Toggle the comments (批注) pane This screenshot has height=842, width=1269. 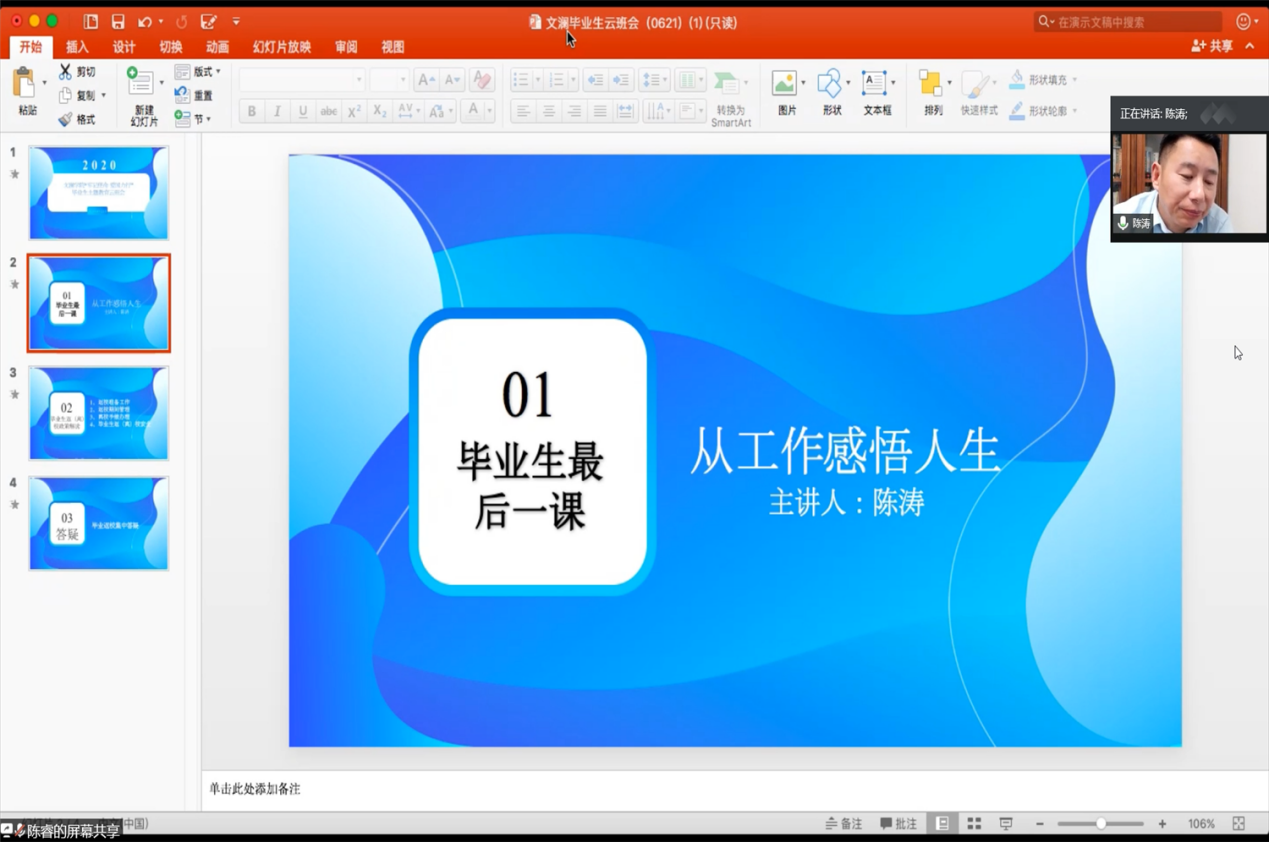pos(898,824)
